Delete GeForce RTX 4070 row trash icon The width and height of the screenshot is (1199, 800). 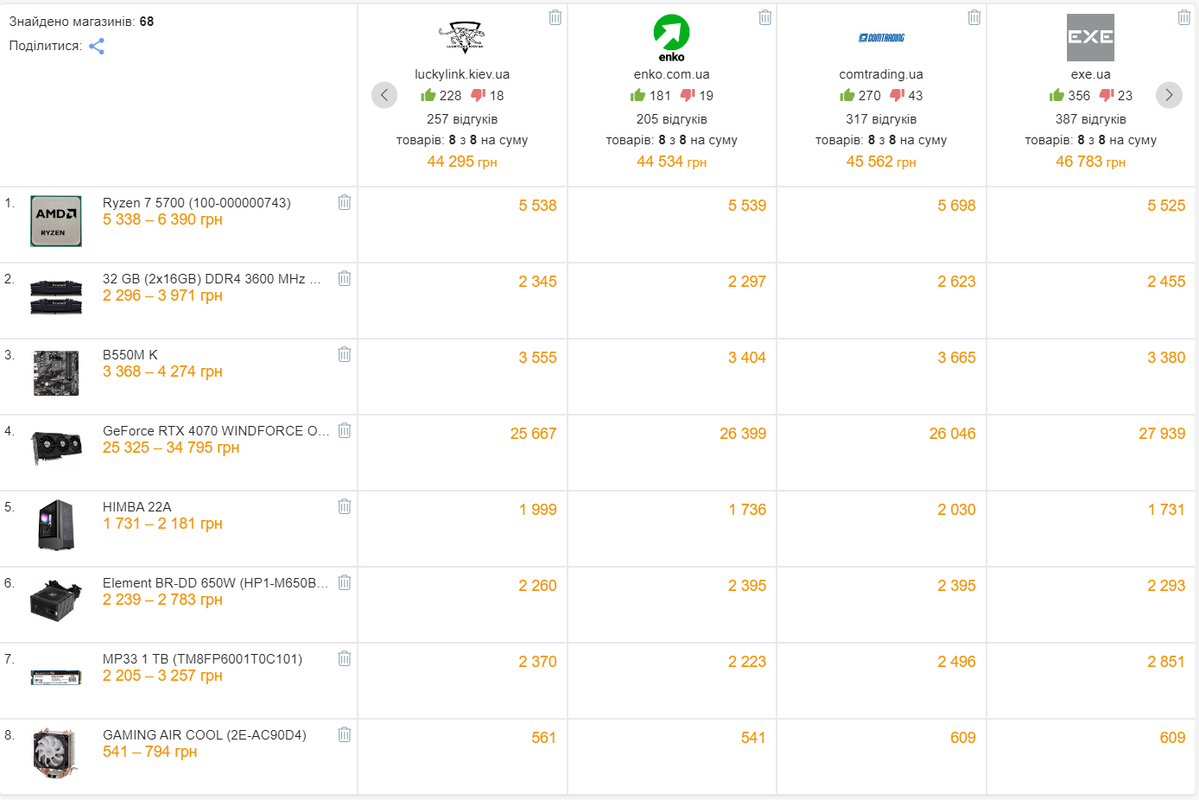345,431
